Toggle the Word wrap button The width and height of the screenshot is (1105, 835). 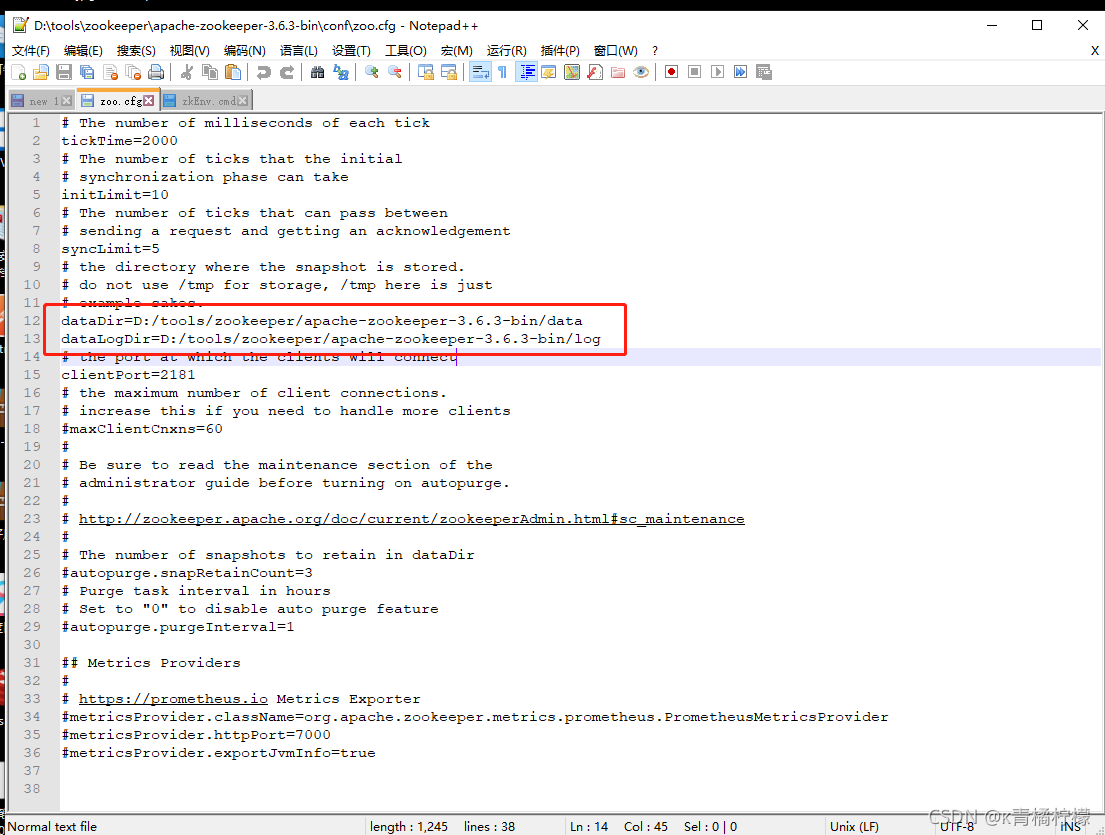coord(480,72)
